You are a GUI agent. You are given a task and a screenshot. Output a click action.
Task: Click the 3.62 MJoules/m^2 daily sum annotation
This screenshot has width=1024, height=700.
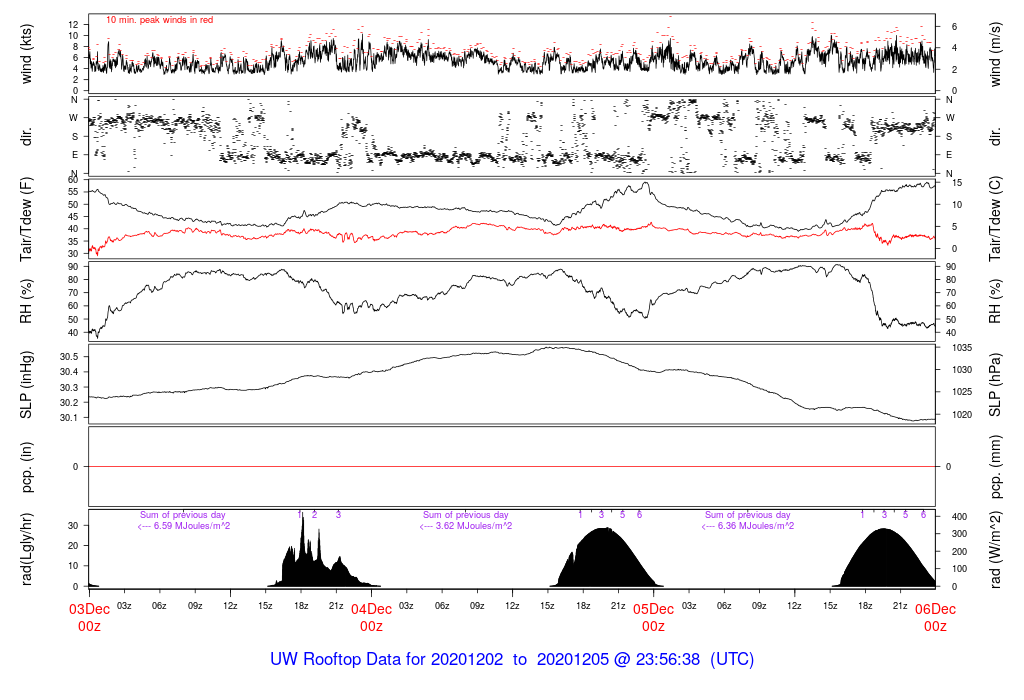(x=465, y=526)
